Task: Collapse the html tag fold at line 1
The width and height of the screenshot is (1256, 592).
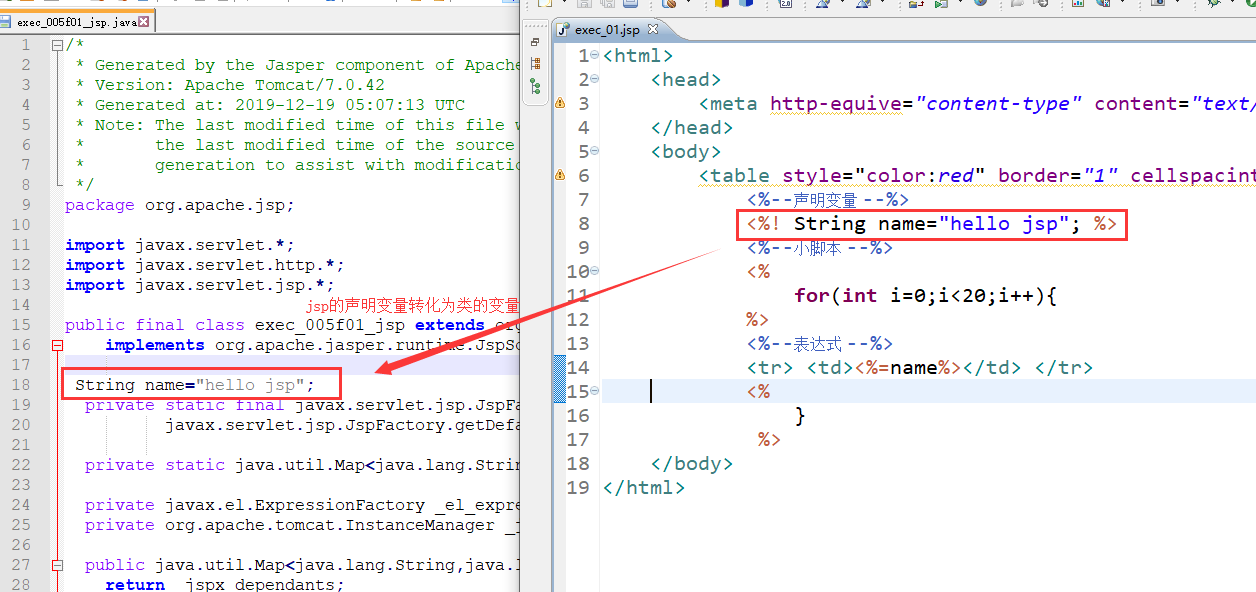Action: [x=596, y=56]
